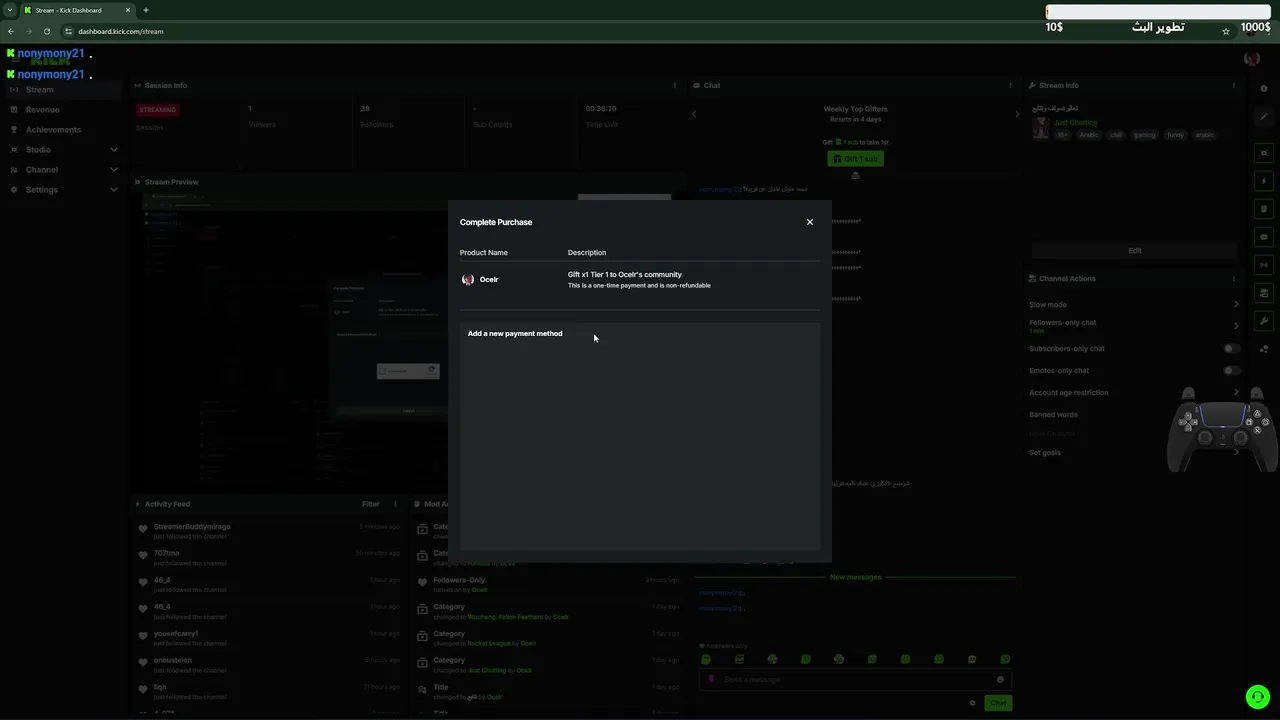This screenshot has height=720, width=1280.
Task: Select the Kick Dashboard browser tab
Action: [78, 10]
